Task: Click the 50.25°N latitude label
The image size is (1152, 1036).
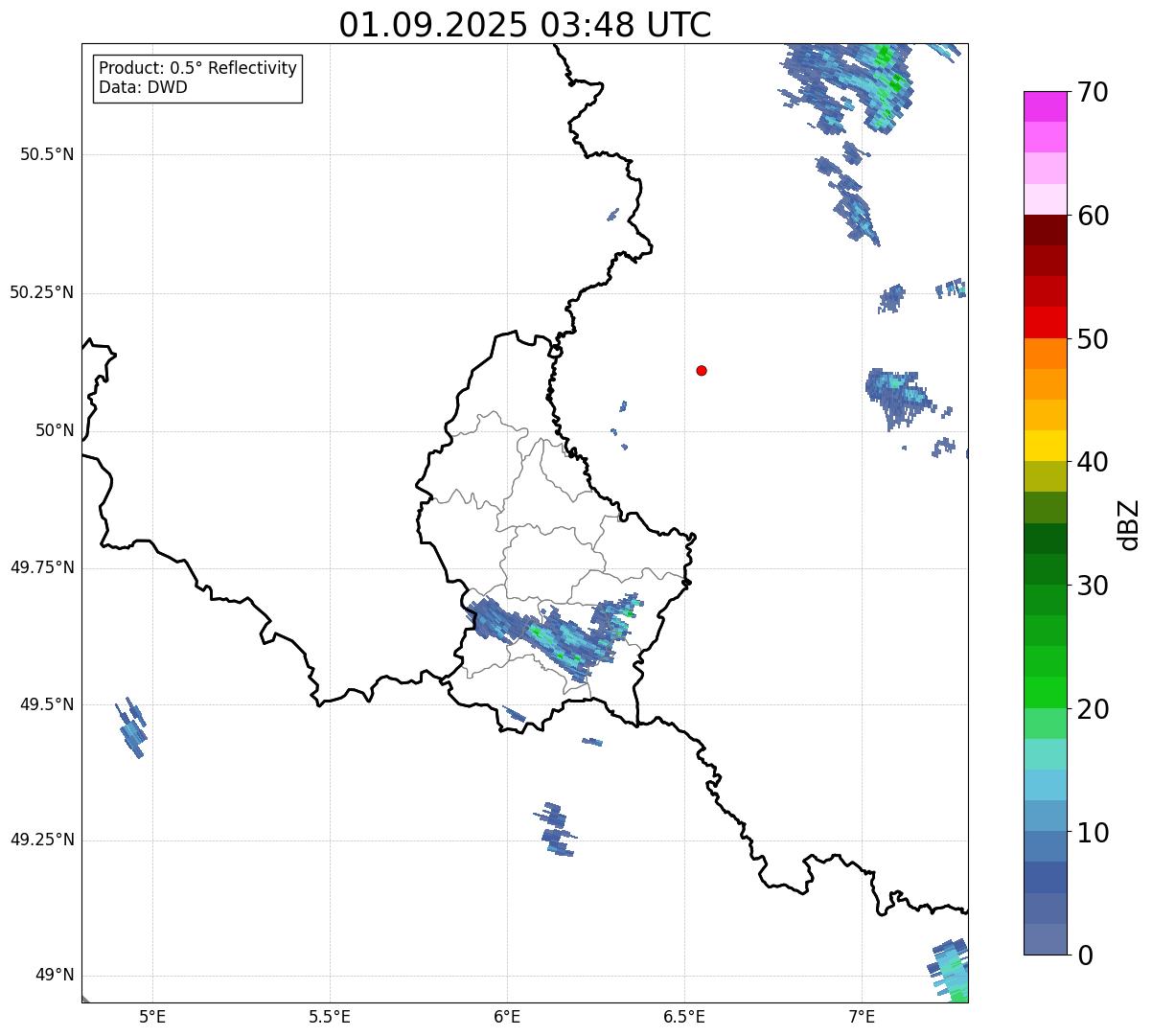Action: click(41, 292)
